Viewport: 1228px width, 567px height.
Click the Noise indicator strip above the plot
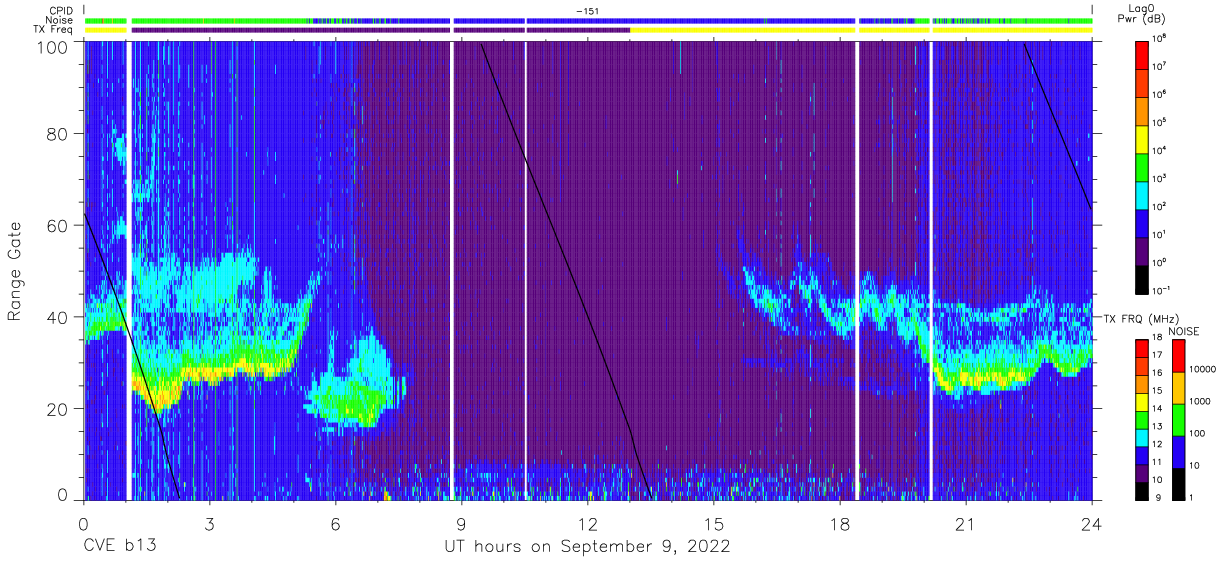point(587,20)
